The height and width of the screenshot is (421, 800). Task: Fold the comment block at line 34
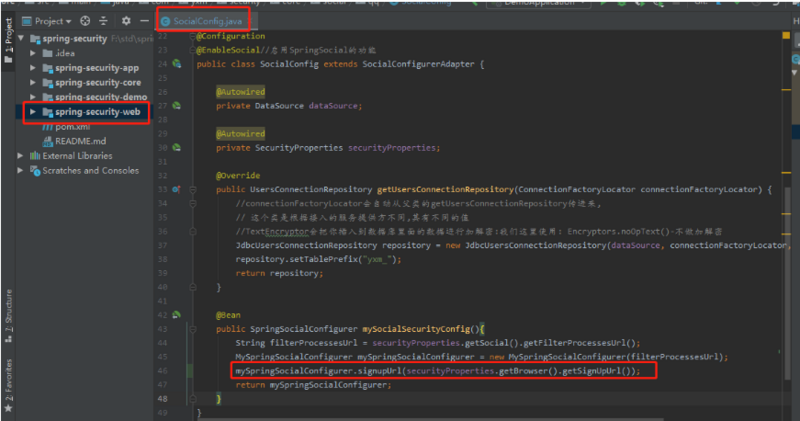pos(193,204)
